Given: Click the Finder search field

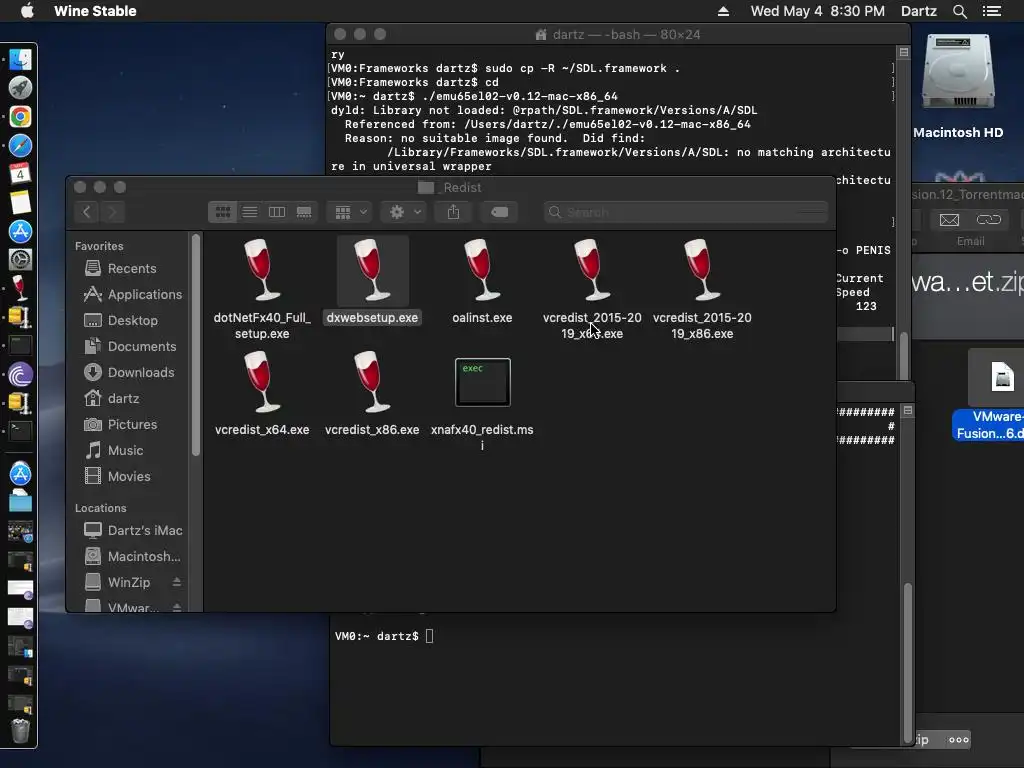Looking at the screenshot, I should click(x=686, y=212).
